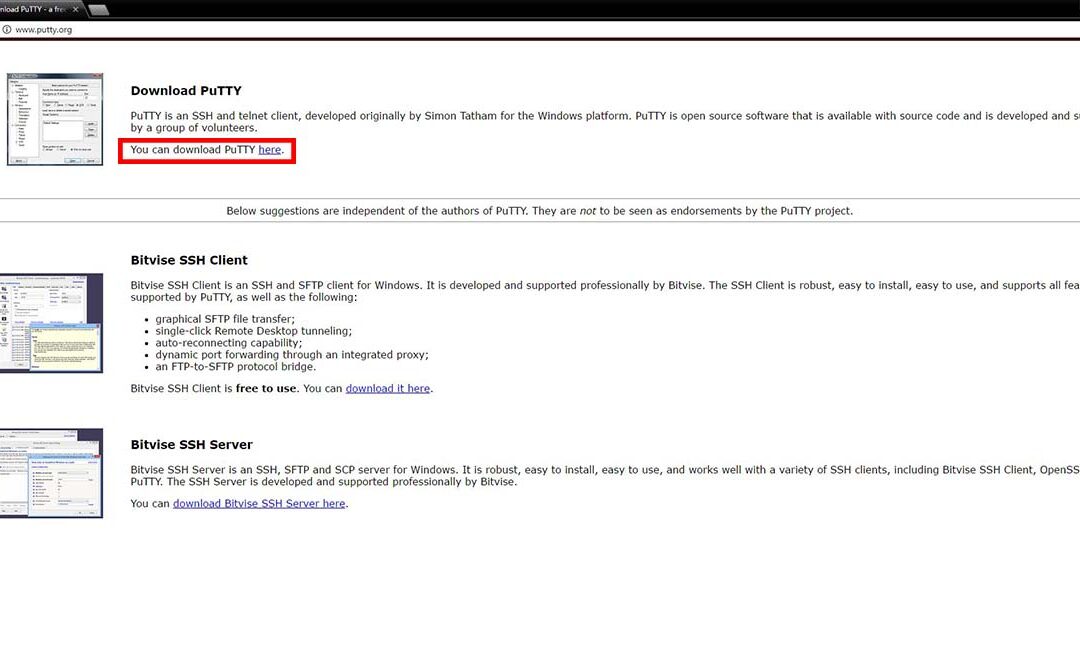Open a new browser tab
This screenshot has height=656, width=1080.
[x=99, y=10]
